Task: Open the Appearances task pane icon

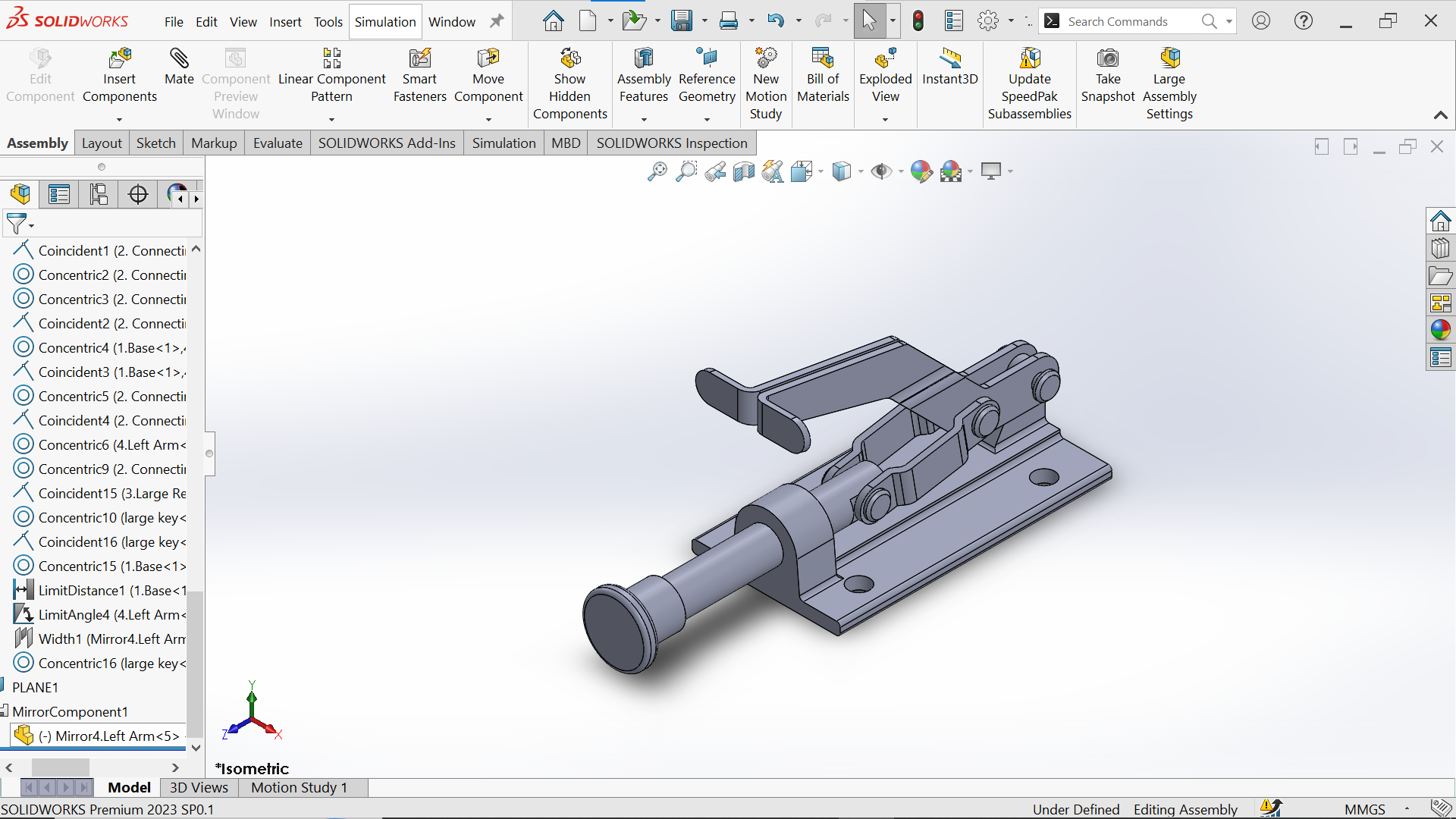Action: (1440, 330)
